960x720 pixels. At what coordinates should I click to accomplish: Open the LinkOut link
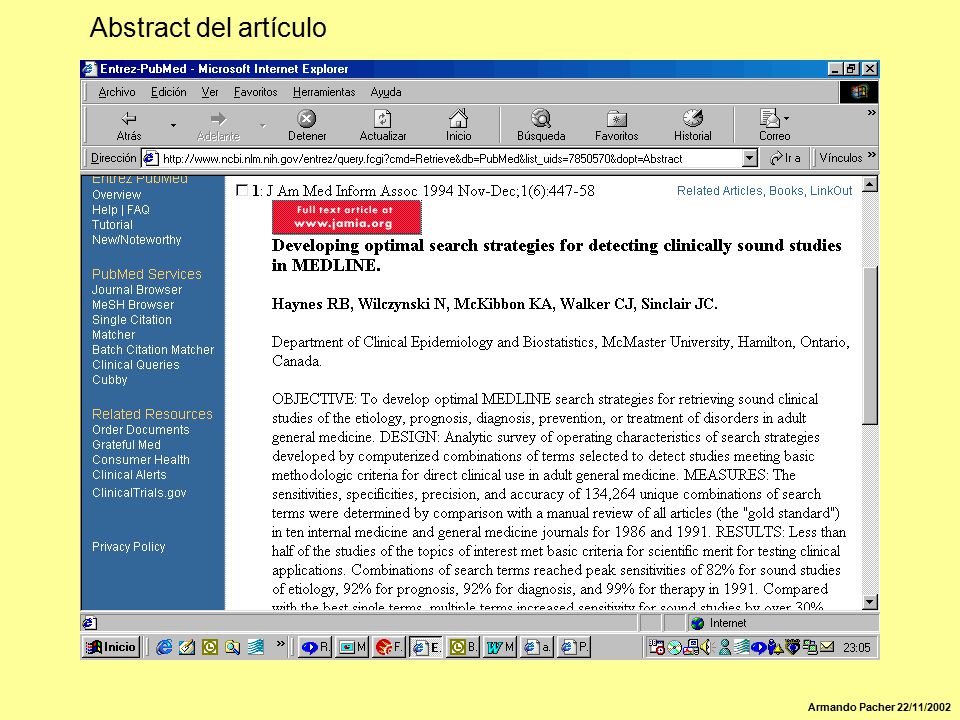831,191
